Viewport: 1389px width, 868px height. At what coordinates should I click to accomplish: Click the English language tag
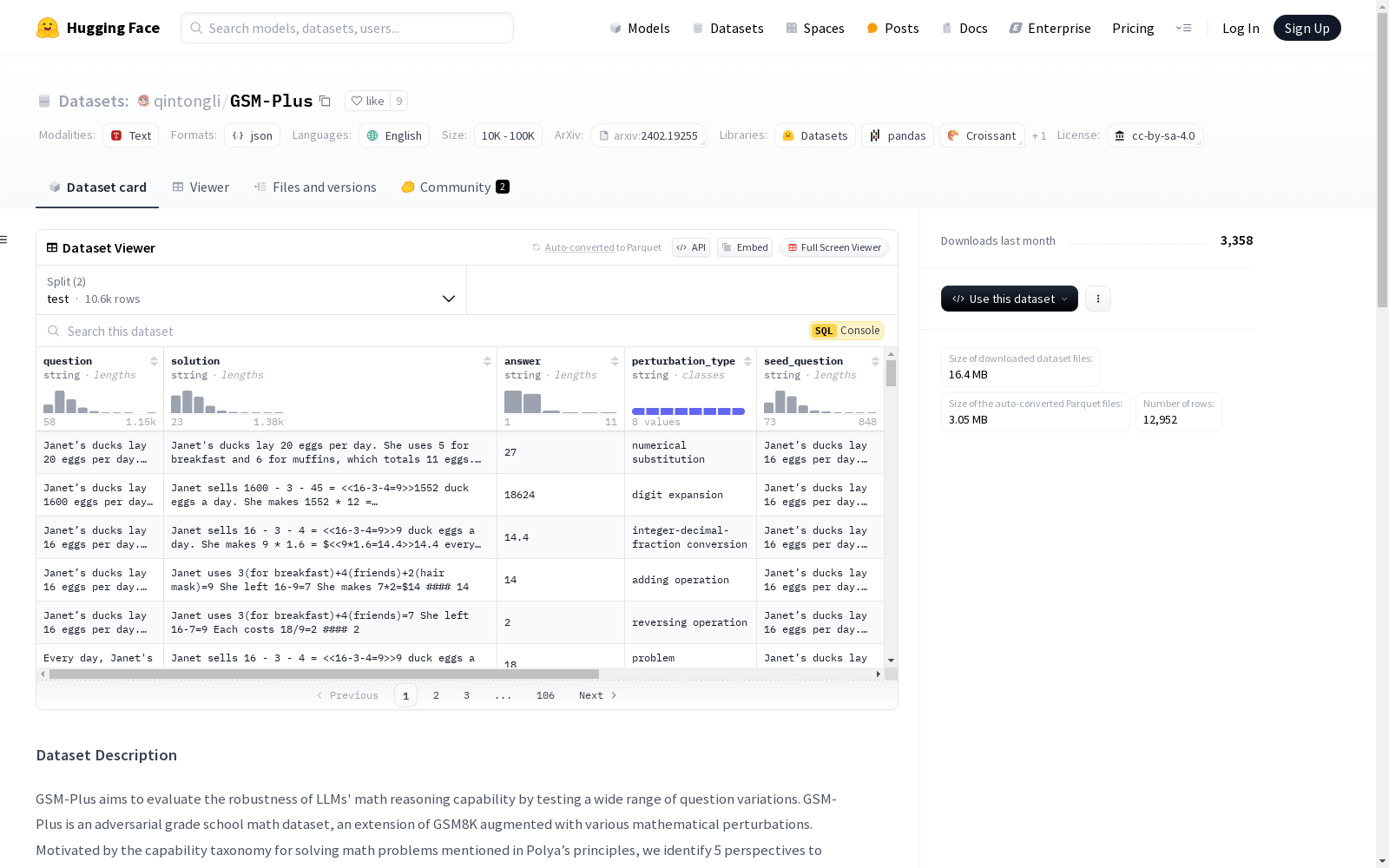[394, 135]
